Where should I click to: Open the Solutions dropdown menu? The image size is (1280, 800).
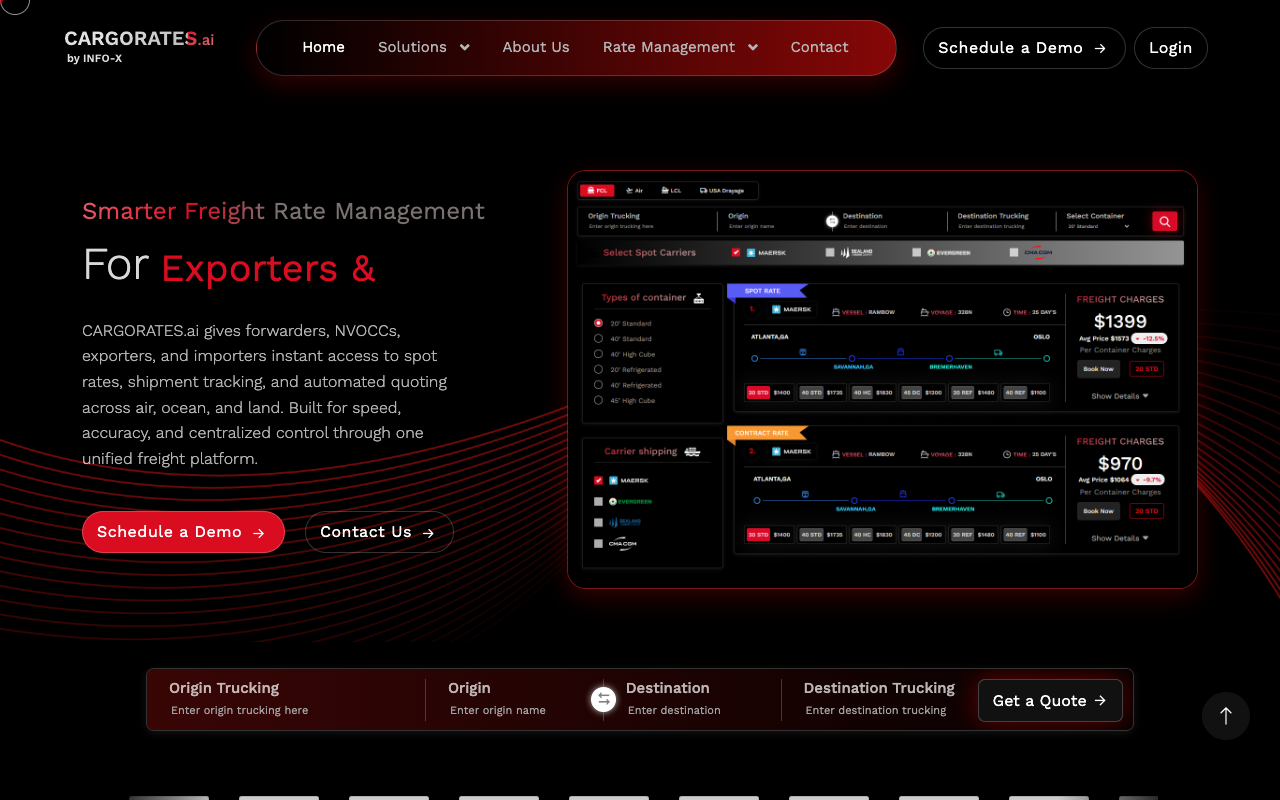click(x=423, y=47)
